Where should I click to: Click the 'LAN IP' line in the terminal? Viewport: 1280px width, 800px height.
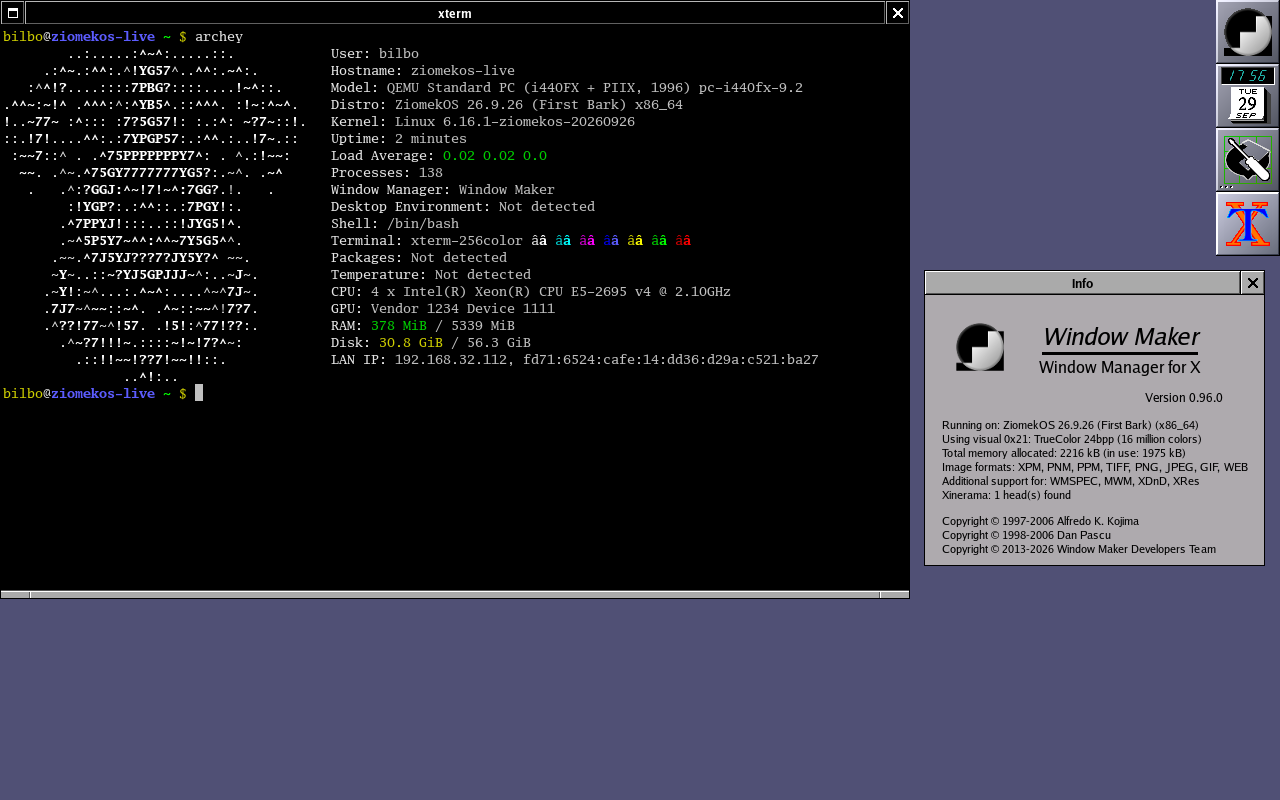[x=575, y=360]
